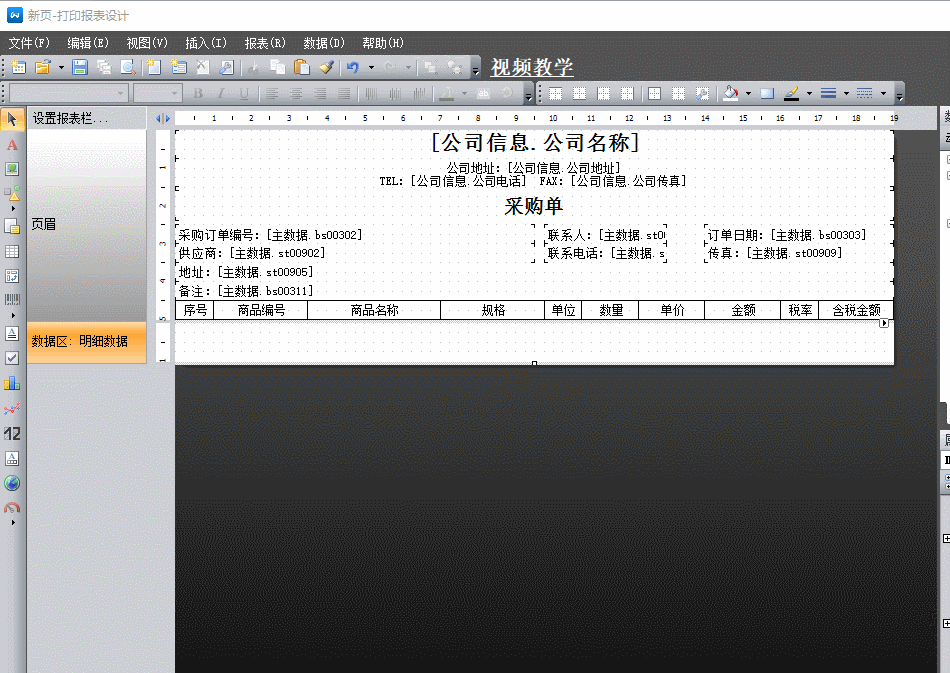Open the font name combo box

point(68,94)
